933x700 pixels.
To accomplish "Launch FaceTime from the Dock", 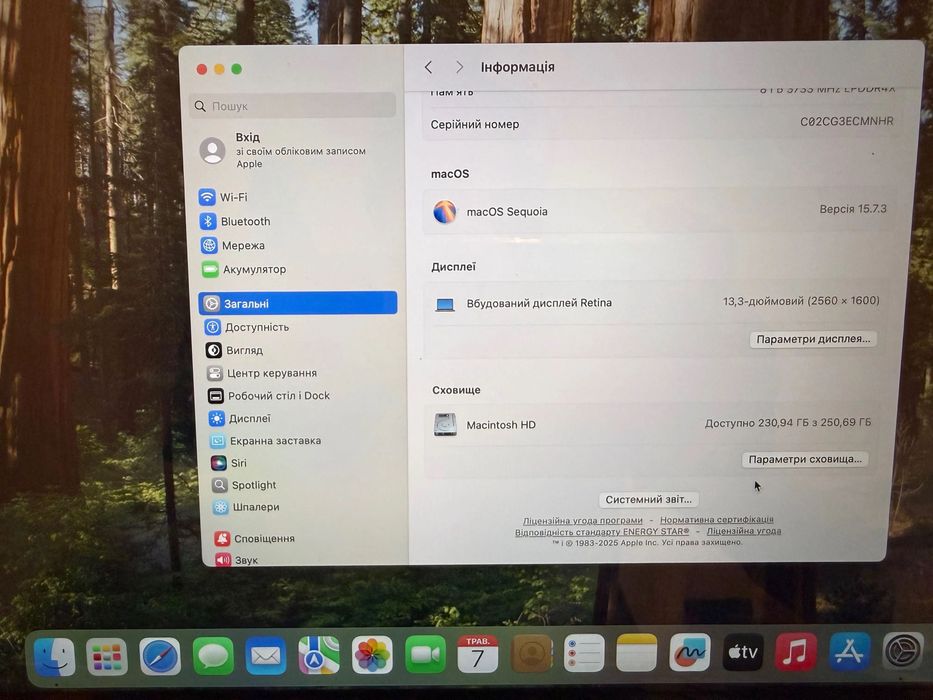I will tap(425, 654).
